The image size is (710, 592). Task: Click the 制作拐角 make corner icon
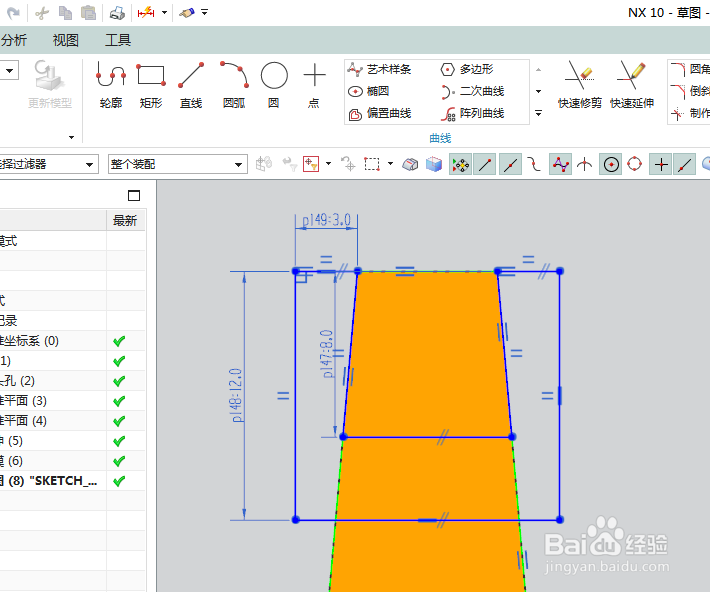tap(677, 113)
